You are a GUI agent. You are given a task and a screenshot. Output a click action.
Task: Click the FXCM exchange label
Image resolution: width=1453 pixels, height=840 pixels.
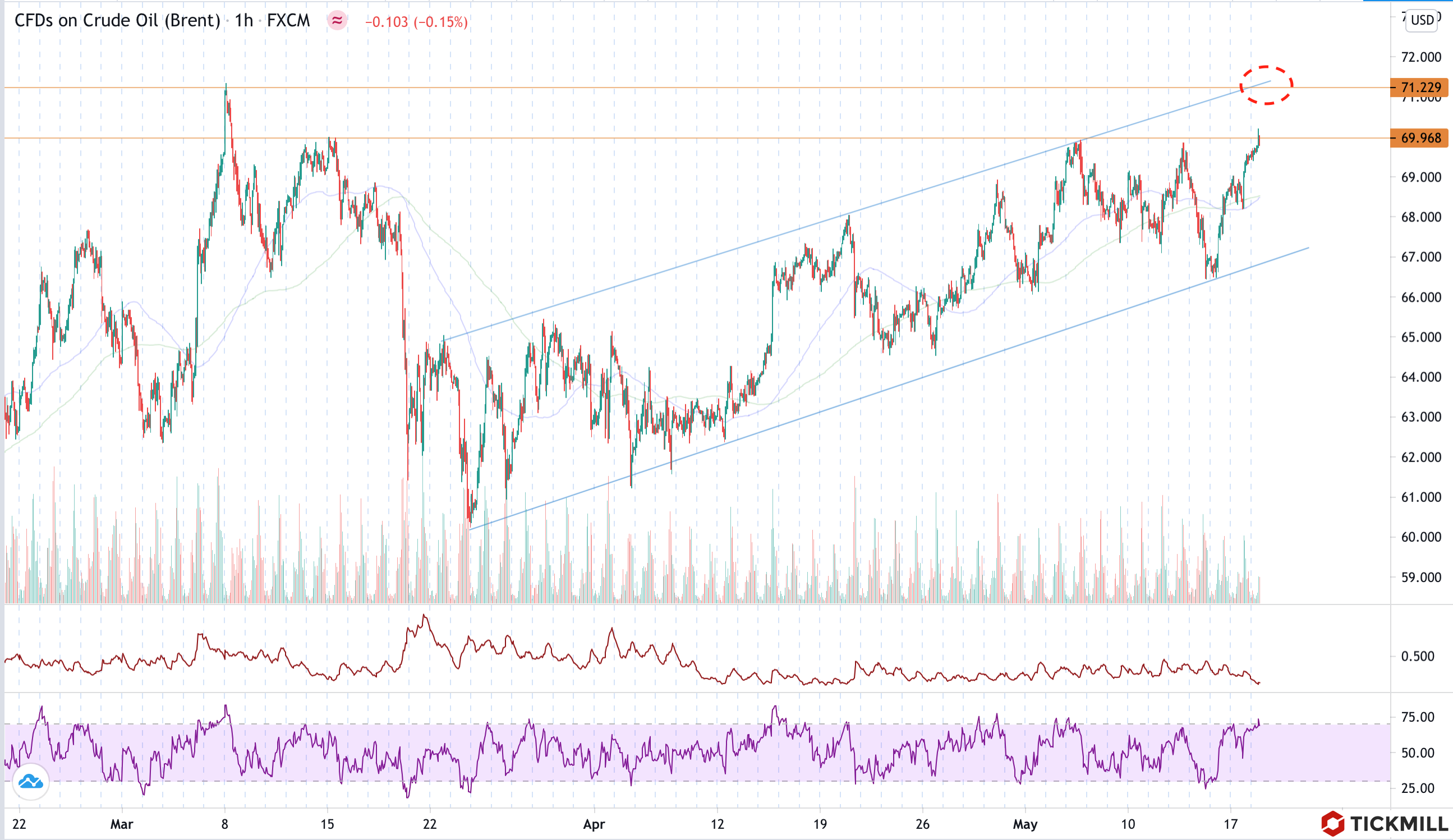click(288, 21)
